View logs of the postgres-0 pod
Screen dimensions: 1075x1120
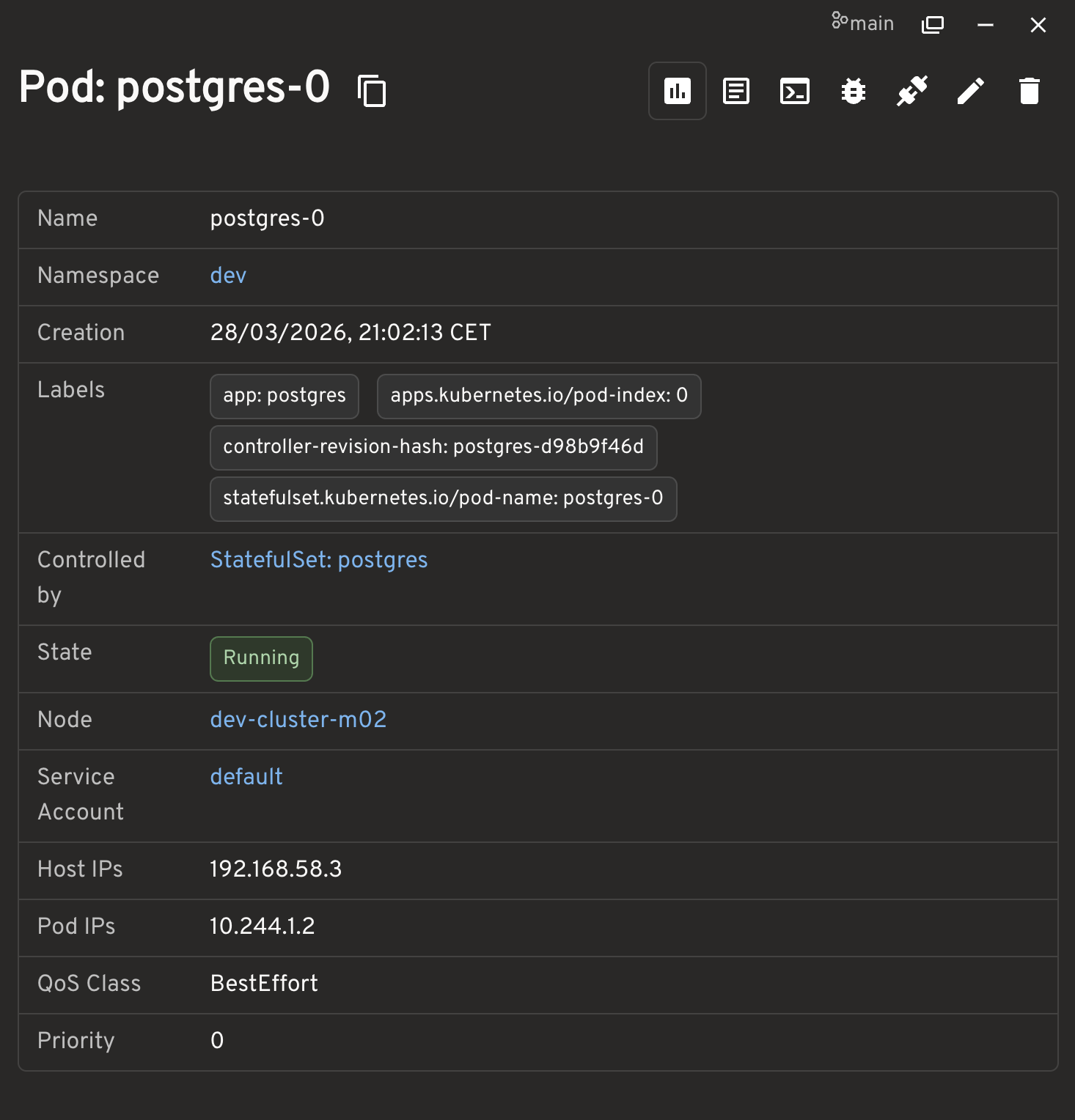tap(735, 90)
